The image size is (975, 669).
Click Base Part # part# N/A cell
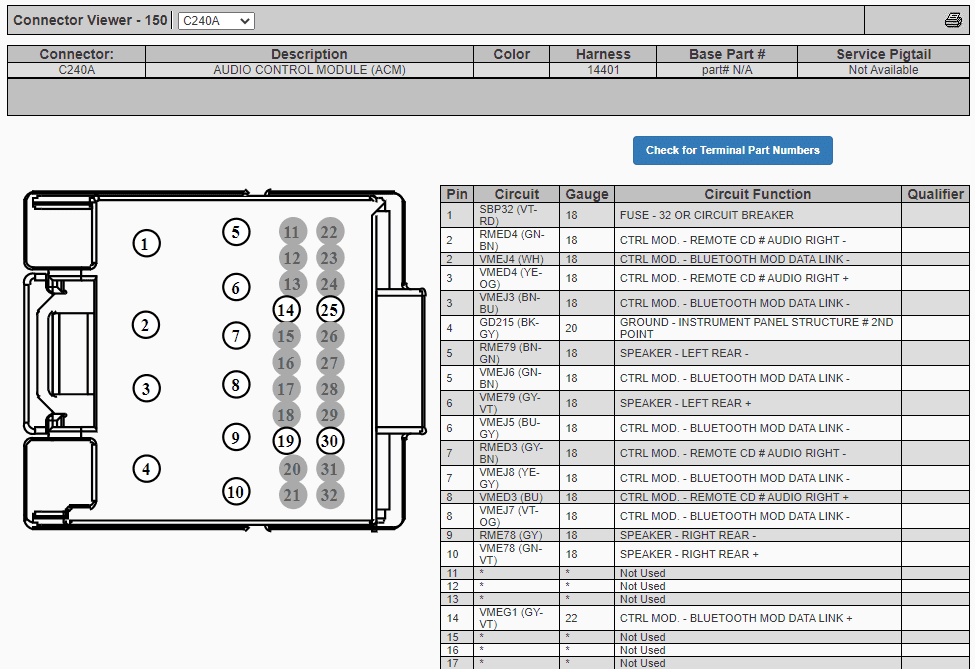[727, 70]
